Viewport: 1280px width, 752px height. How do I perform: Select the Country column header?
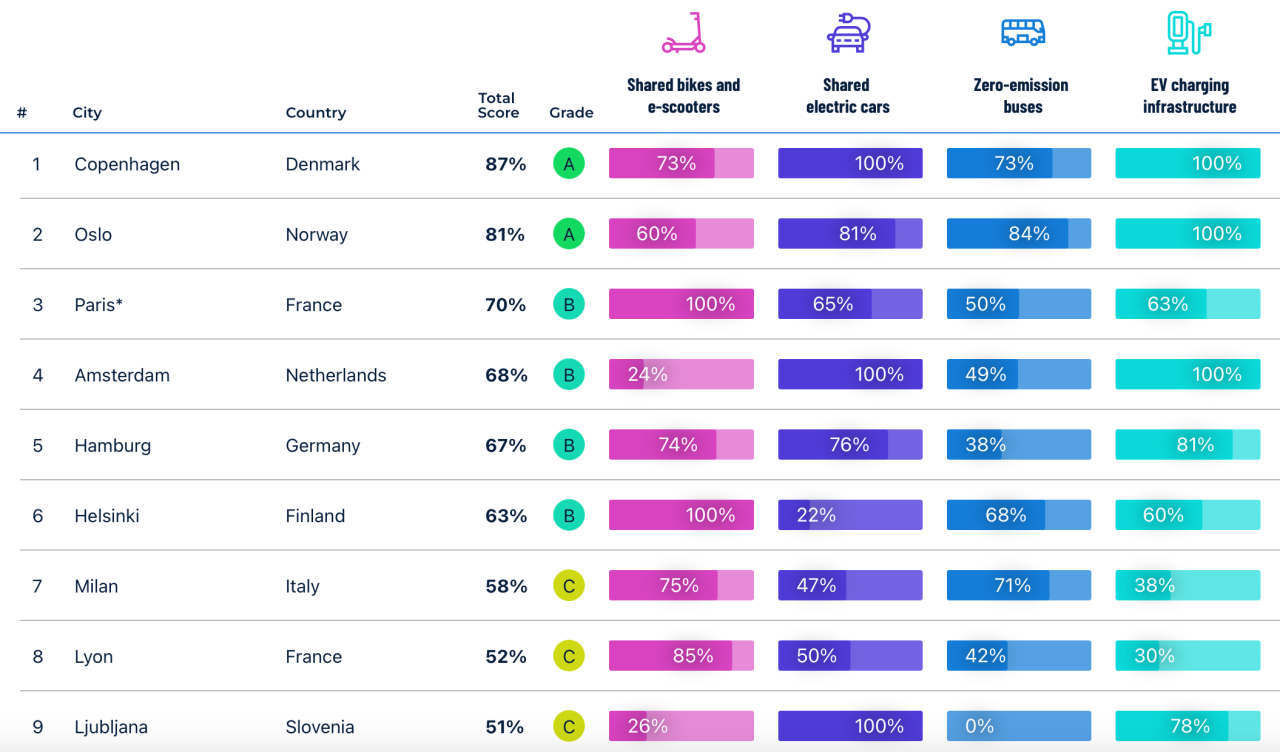click(x=316, y=113)
